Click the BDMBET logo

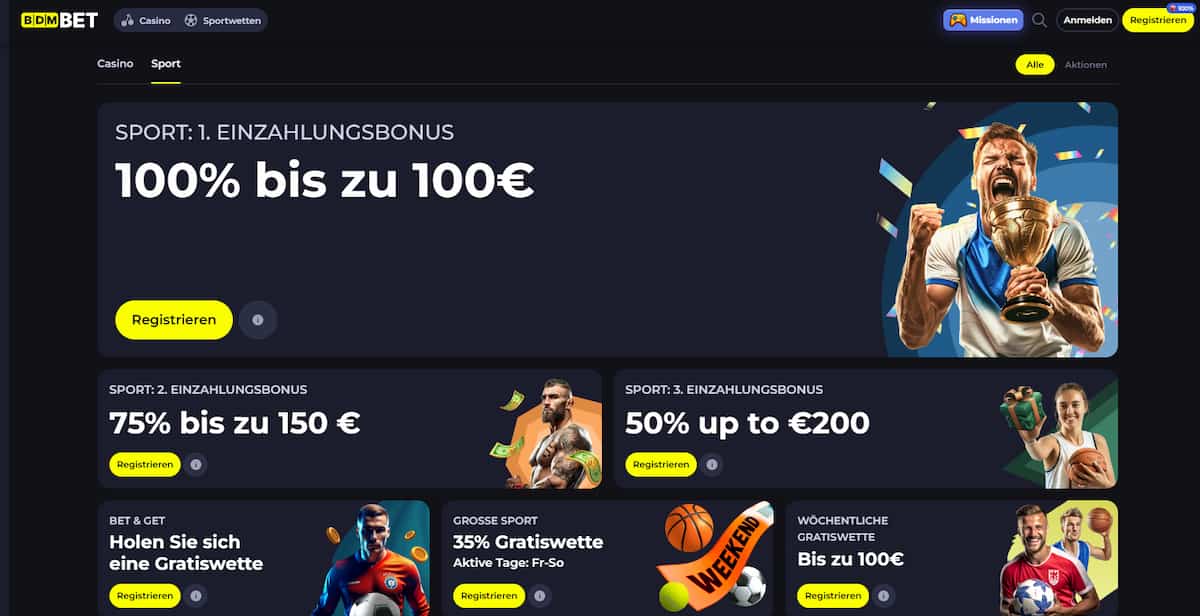60,20
